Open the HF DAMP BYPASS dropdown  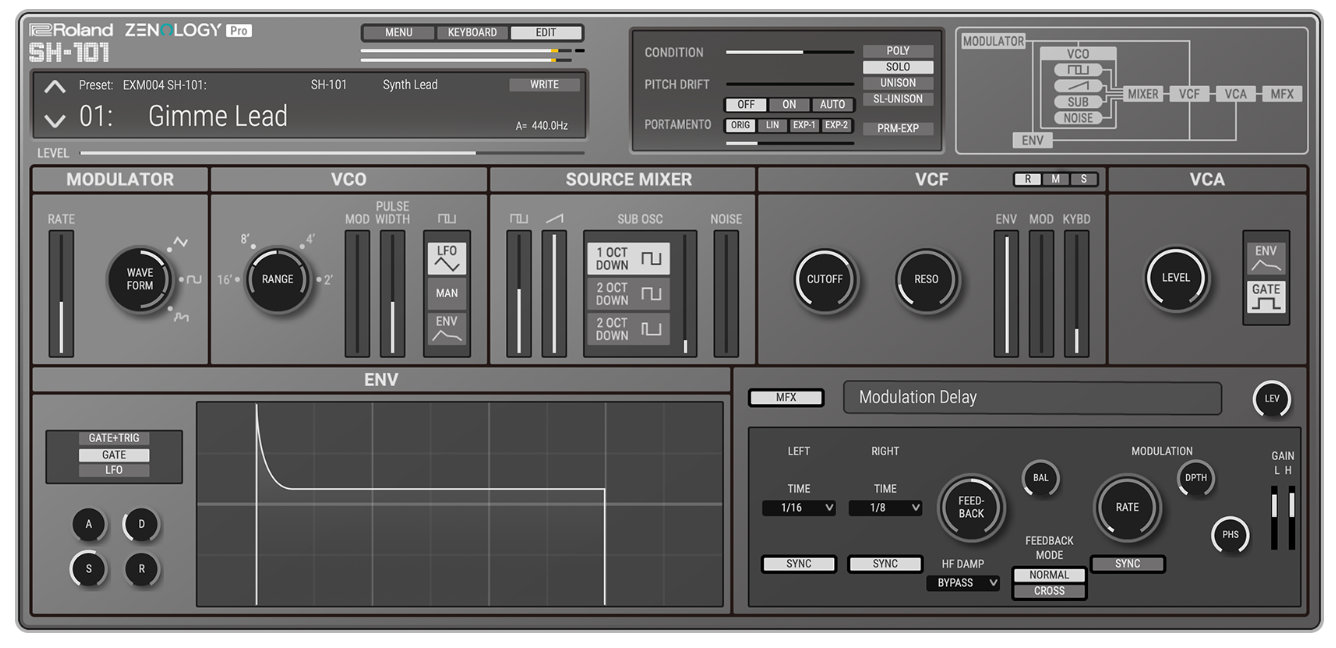click(962, 583)
